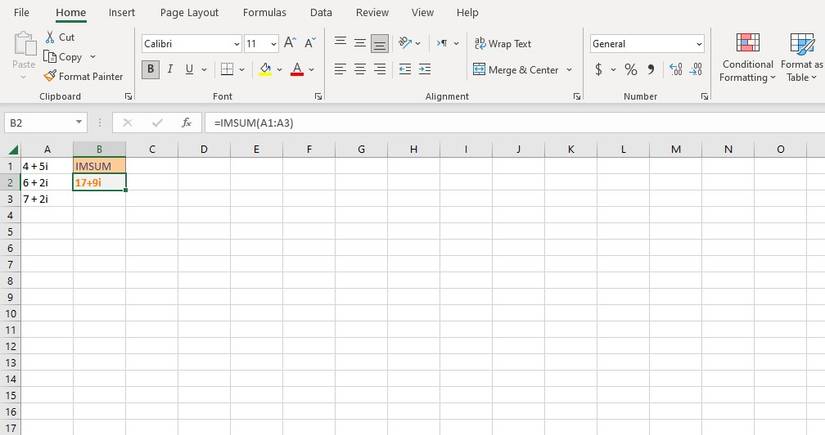Open Conditional Formatting menu
Image resolution: width=825 pixels, height=435 pixels.
(x=747, y=57)
